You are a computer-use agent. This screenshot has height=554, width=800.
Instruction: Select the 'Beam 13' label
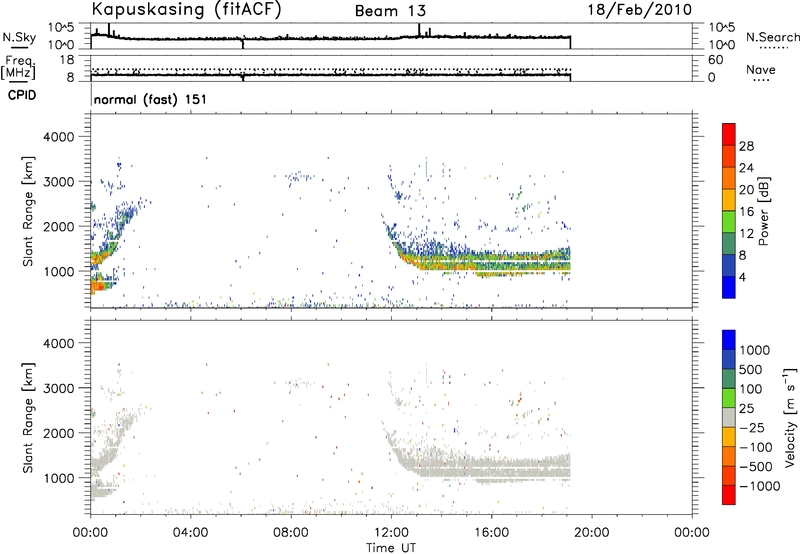390,11
